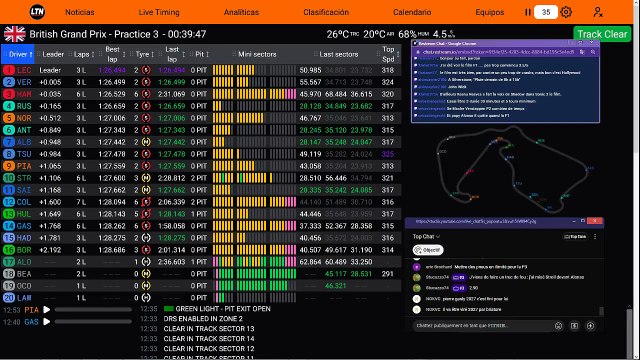Click DRS ENABLED IN ZONE 2 message
Screen dimensions: 640x360
point(203,319)
